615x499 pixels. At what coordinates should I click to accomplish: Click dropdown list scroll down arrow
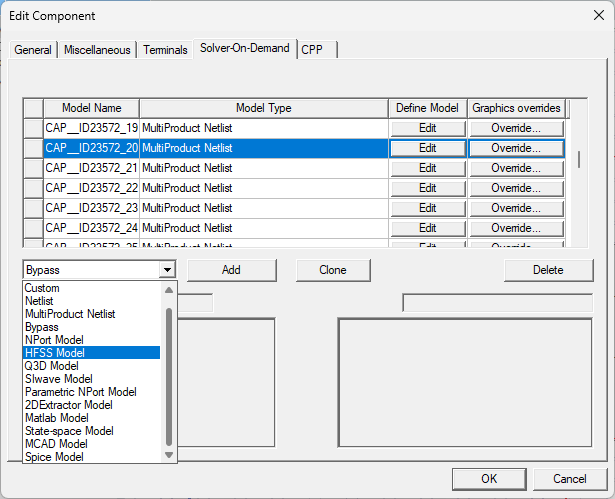(169, 455)
